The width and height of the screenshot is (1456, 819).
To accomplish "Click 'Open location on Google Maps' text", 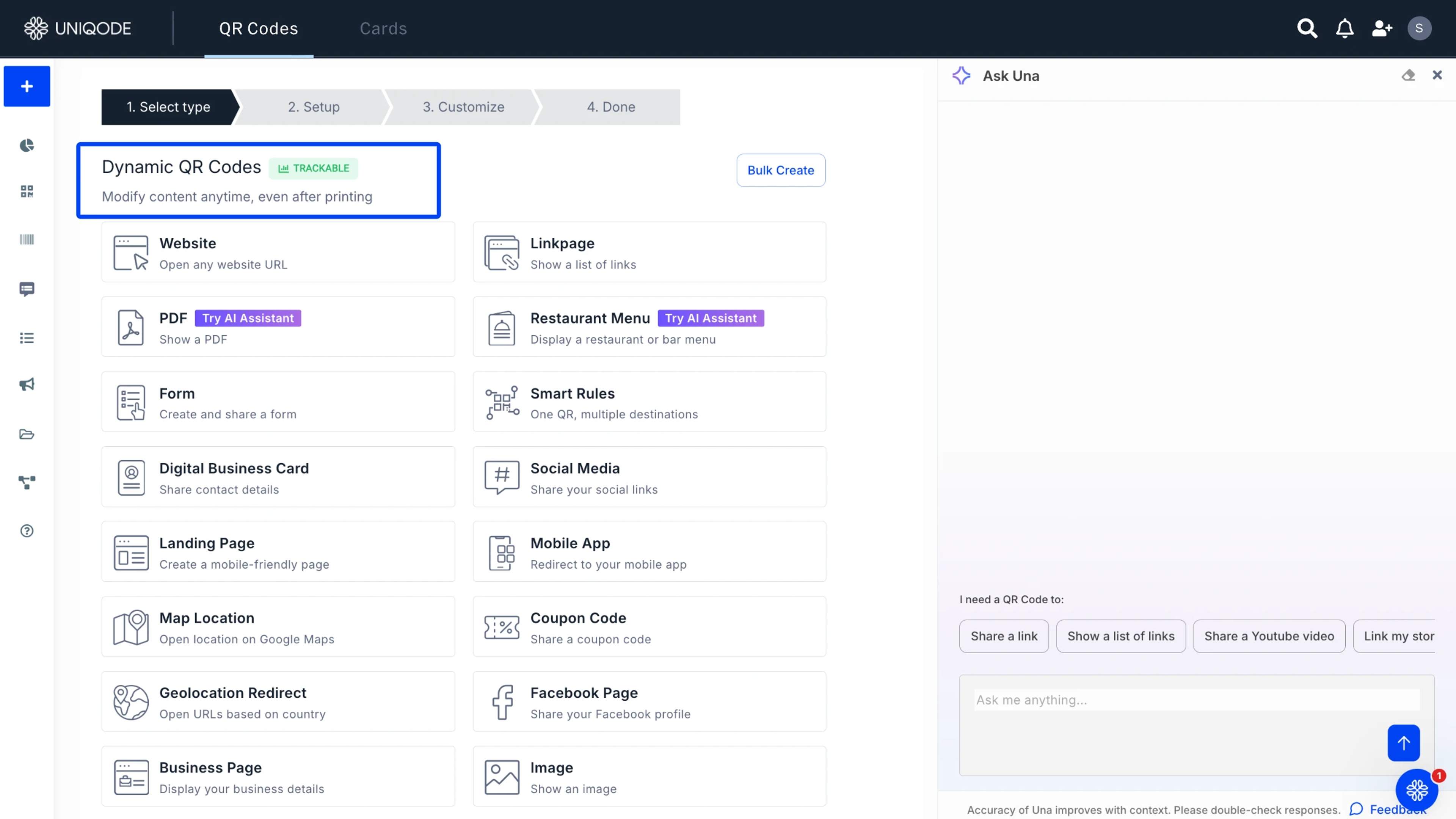I will point(246,640).
